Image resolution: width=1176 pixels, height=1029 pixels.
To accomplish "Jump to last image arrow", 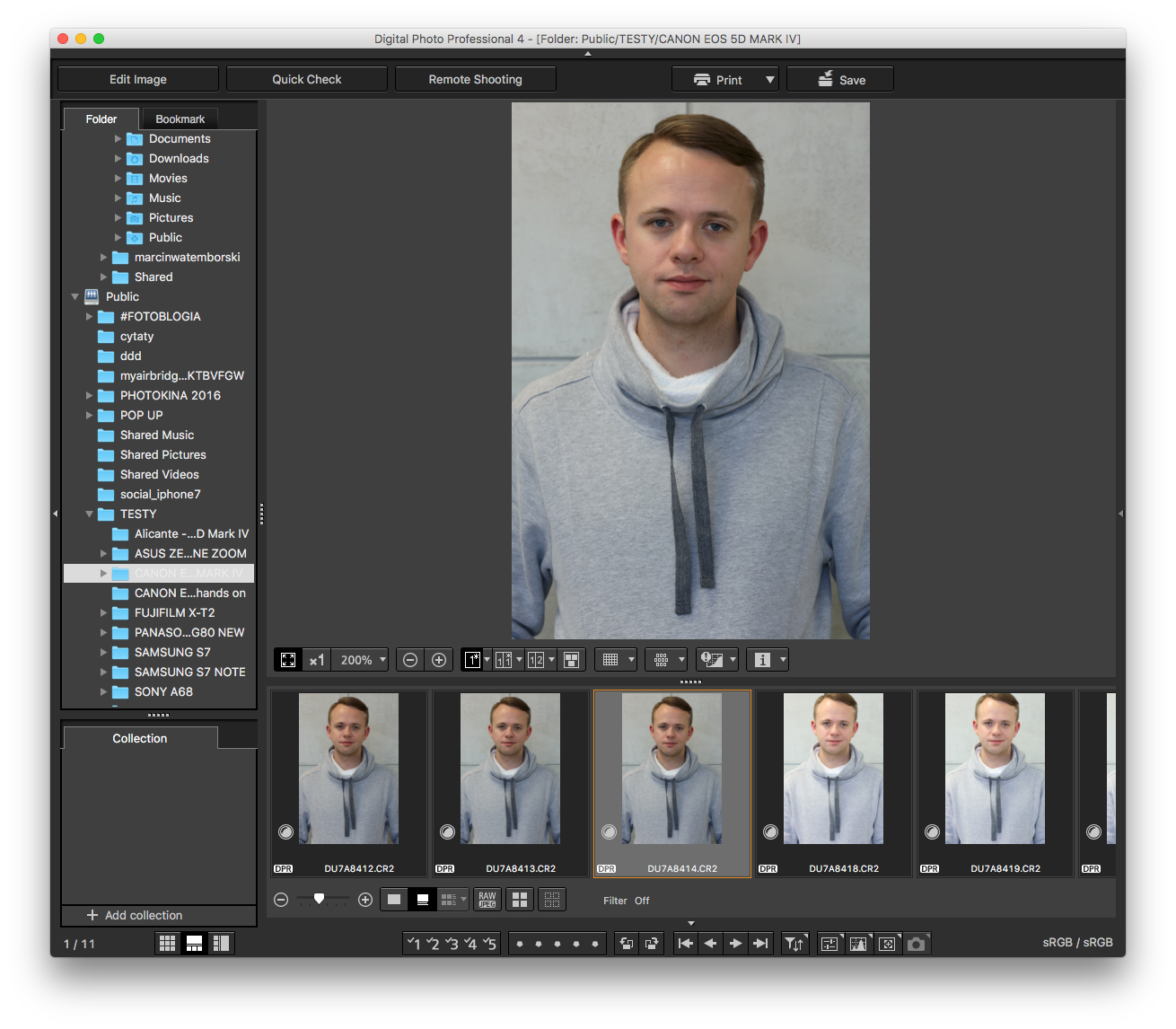I will 760,944.
